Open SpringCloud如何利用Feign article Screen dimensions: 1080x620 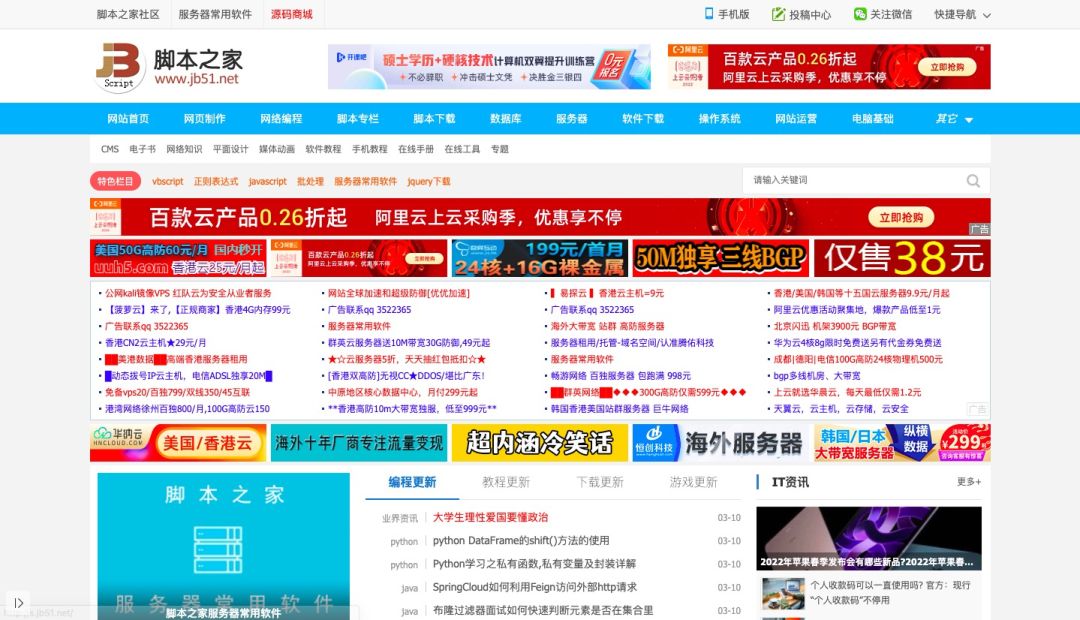pos(534,587)
